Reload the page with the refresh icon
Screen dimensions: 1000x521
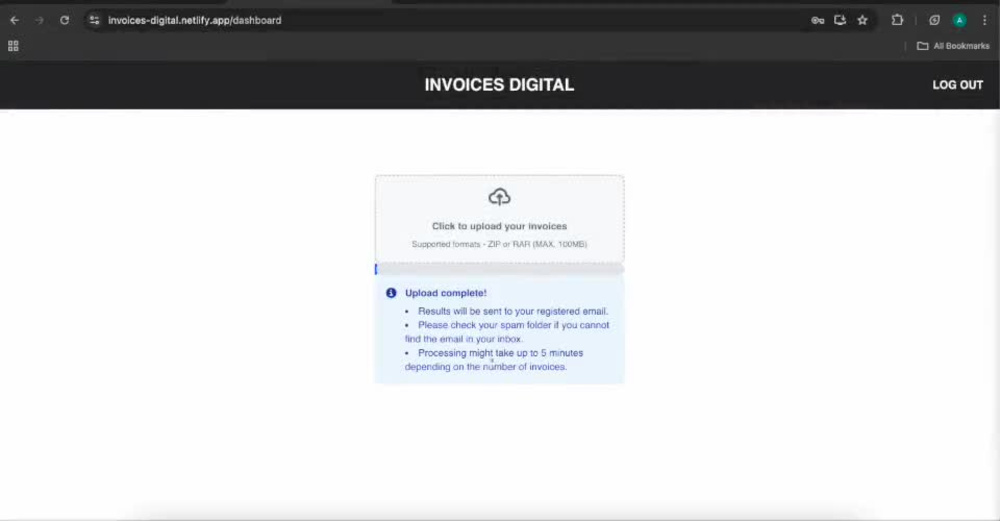point(64,20)
